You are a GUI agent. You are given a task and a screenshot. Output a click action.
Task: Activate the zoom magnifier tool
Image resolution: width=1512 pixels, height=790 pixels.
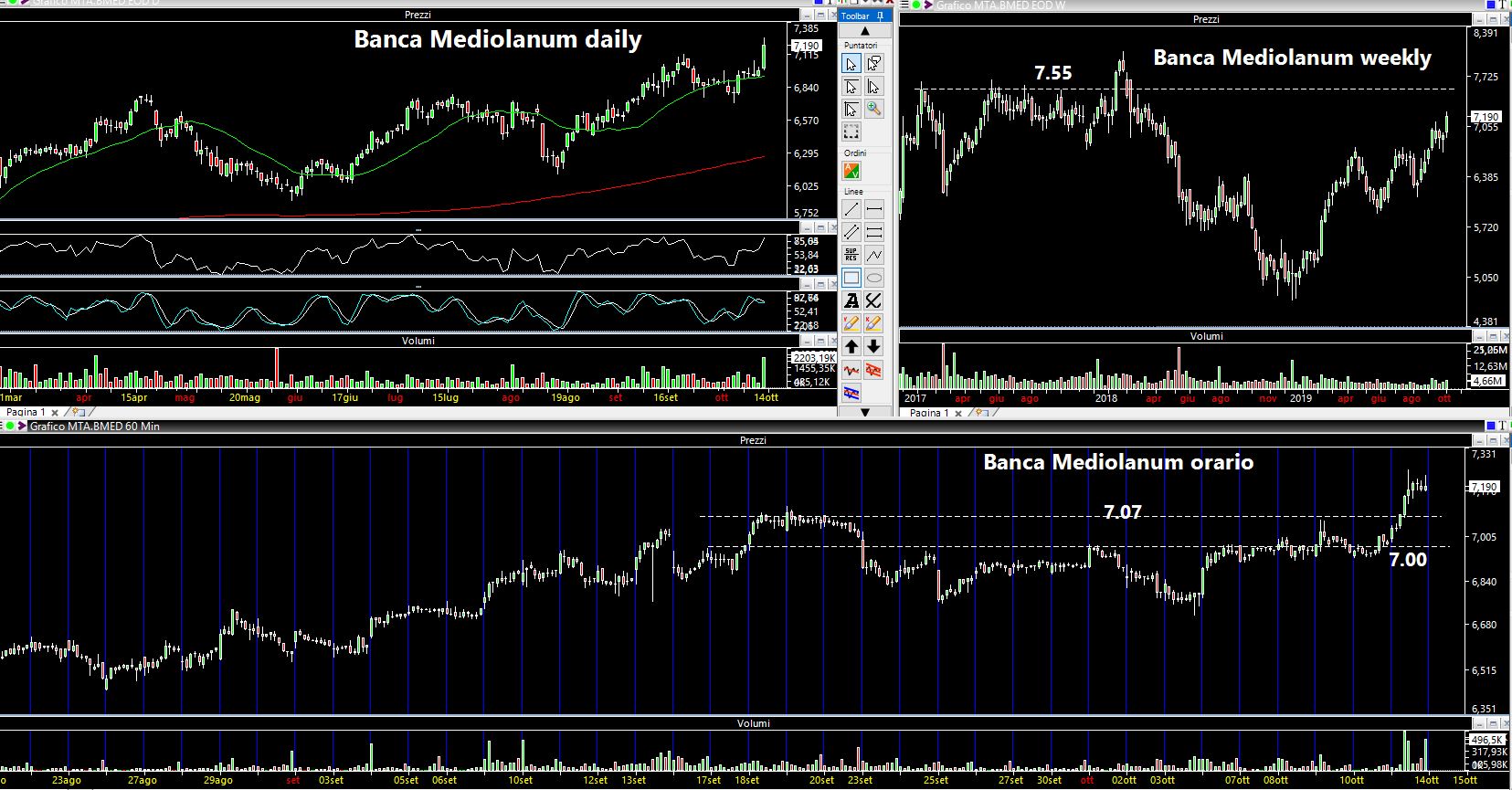(x=874, y=110)
